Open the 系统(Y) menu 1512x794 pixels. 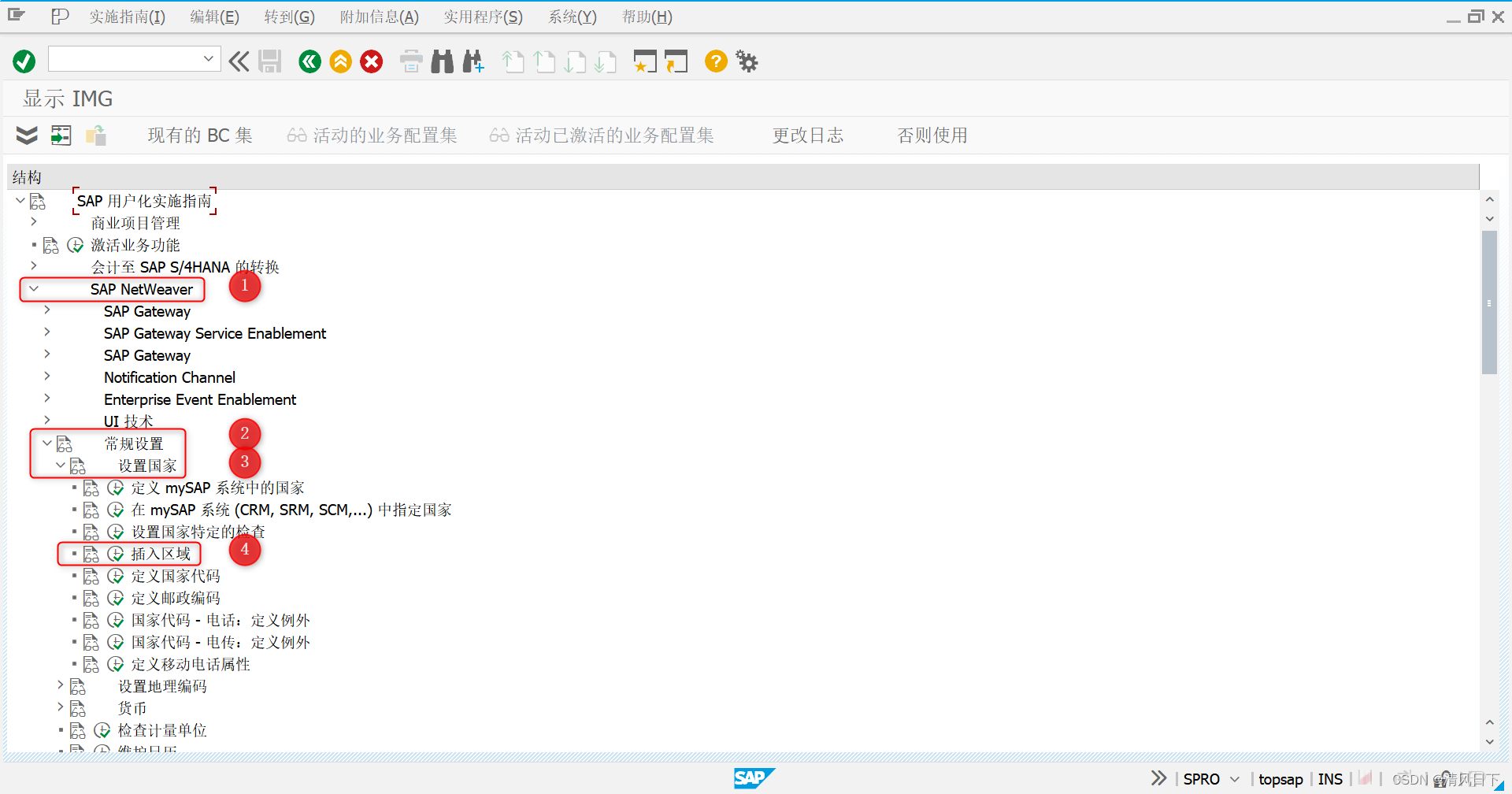pyautogui.click(x=573, y=17)
